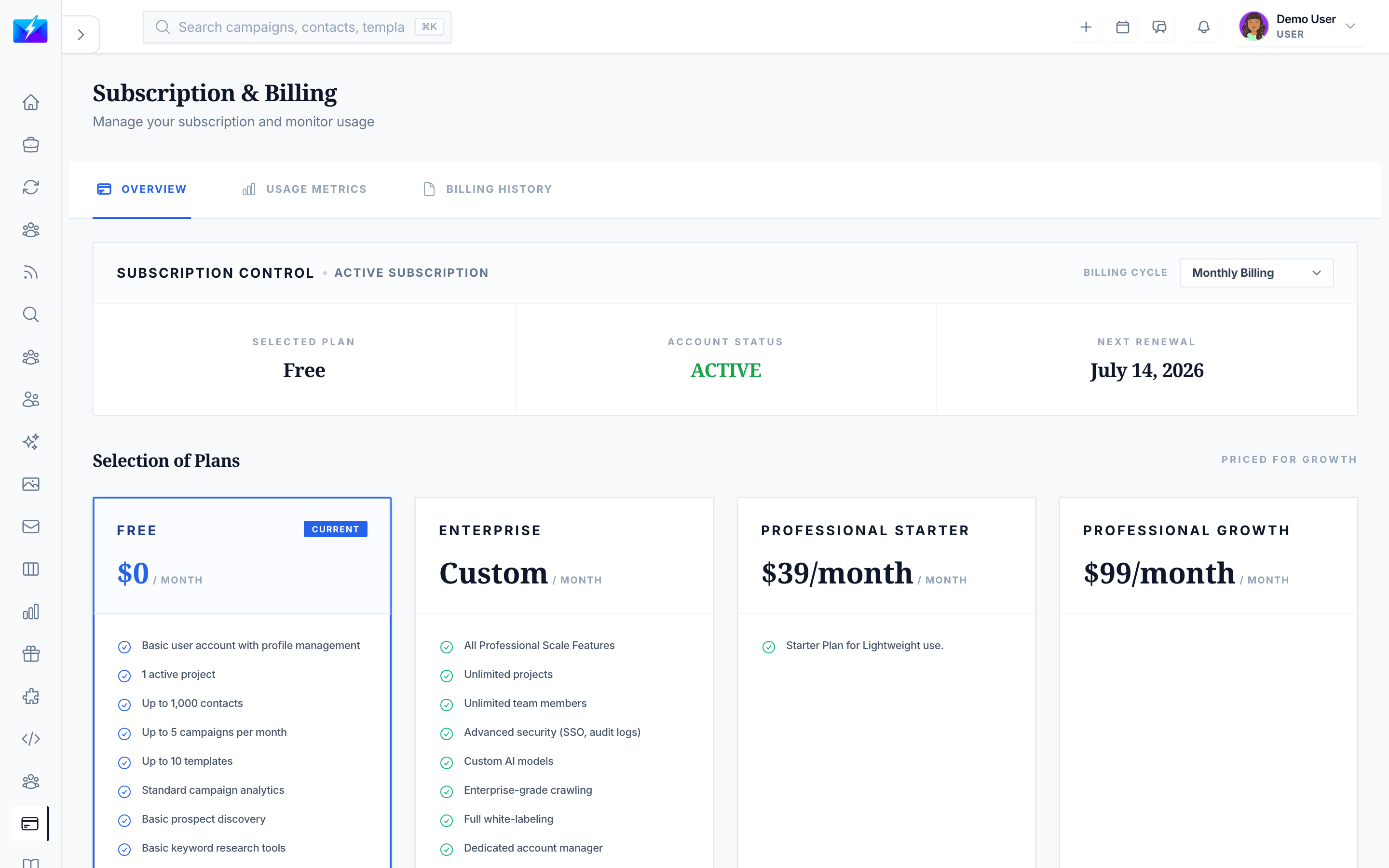Open the credit card billing sidebar icon
Viewport: 1389px width, 868px height.
click(x=30, y=824)
